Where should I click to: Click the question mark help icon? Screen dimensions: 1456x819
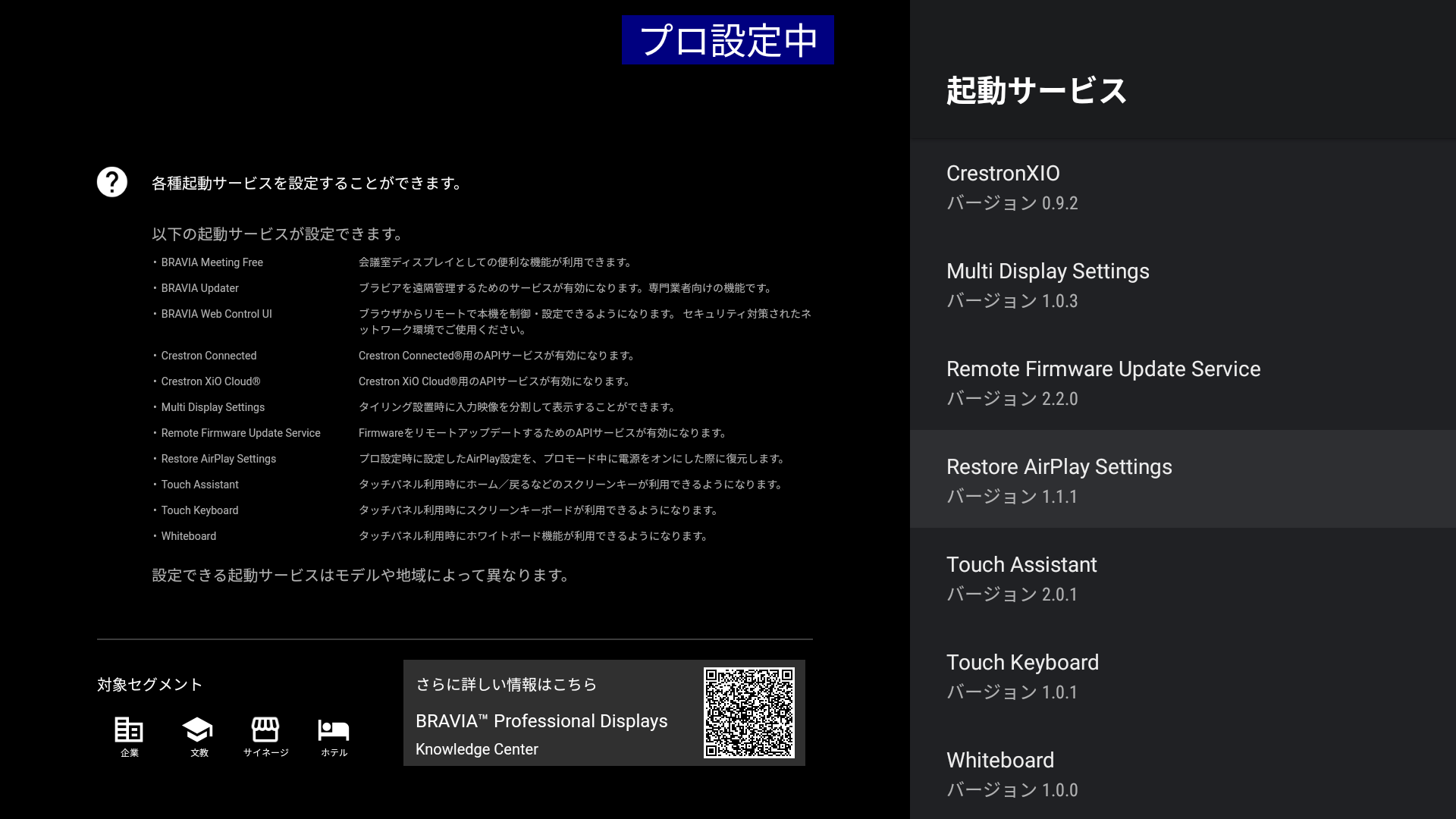(112, 182)
